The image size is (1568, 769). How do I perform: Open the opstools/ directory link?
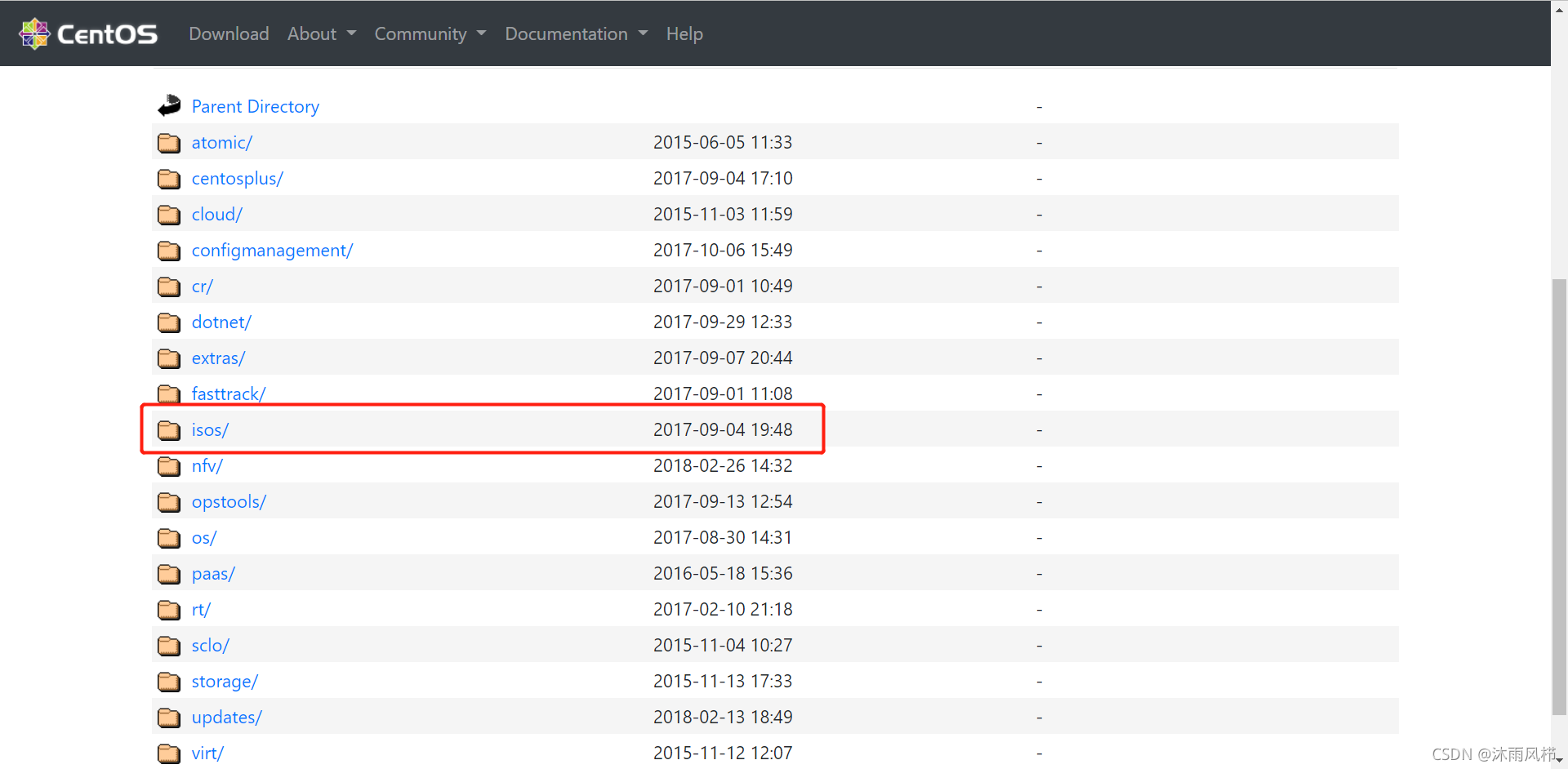229,502
